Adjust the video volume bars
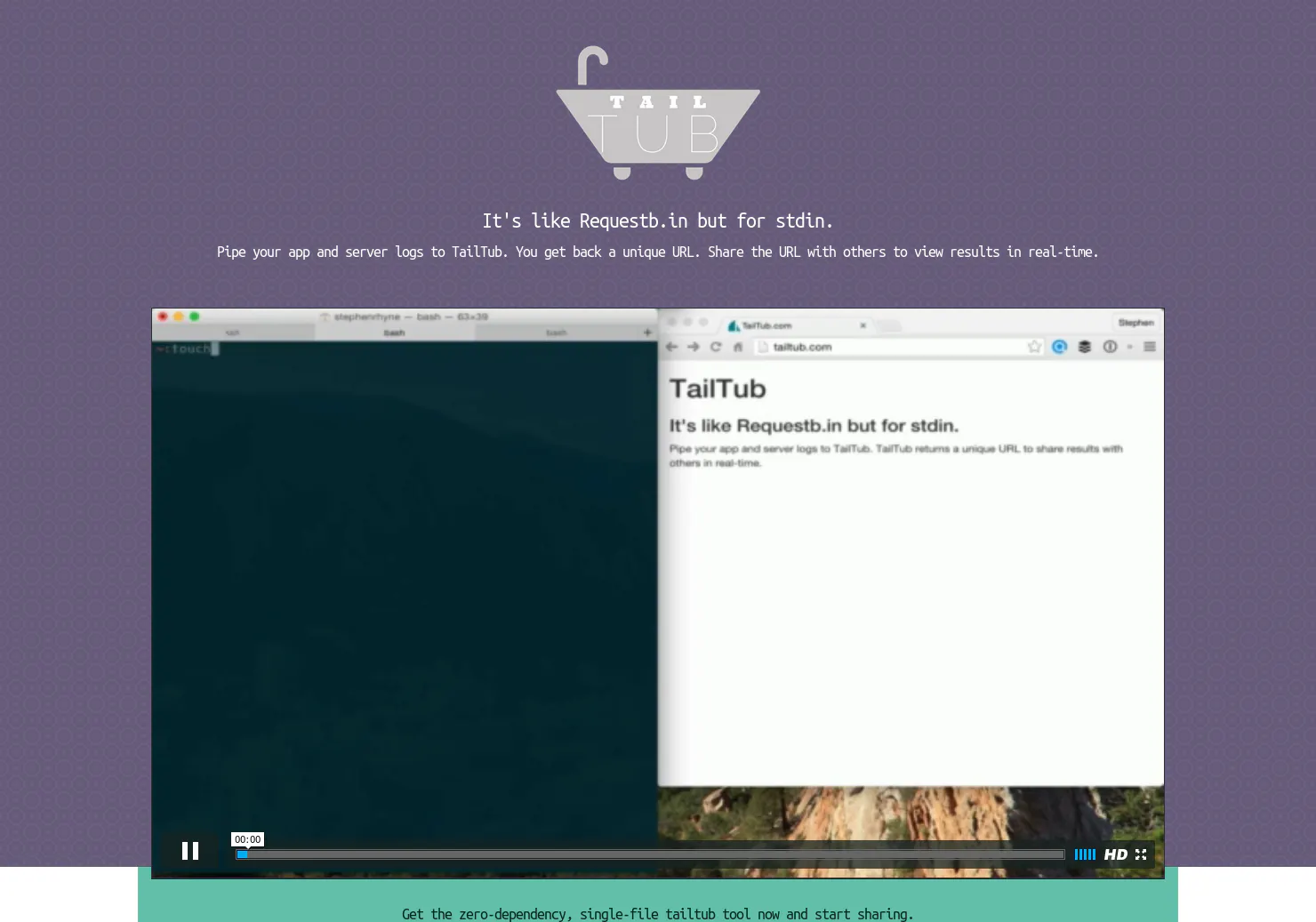 point(1085,854)
